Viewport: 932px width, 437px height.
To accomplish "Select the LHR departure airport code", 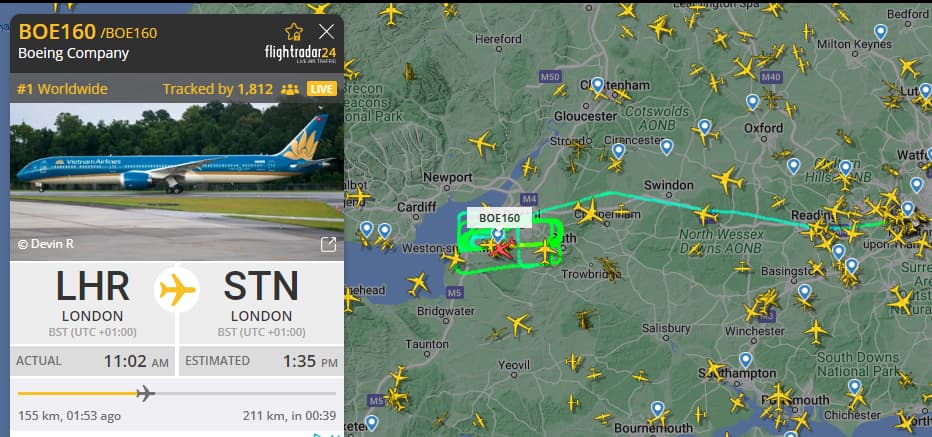I will 93,286.
